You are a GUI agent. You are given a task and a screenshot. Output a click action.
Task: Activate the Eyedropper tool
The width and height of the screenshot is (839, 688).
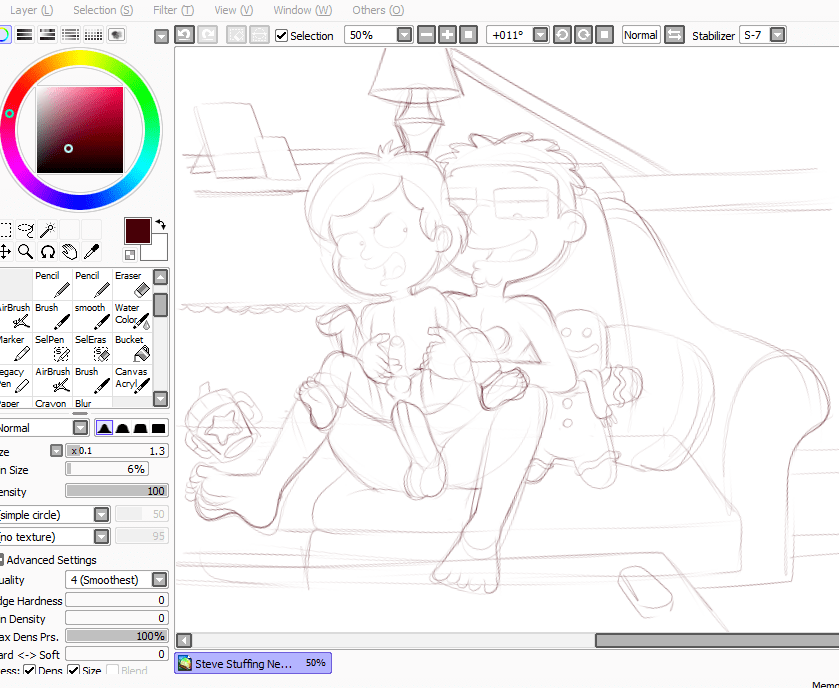[91, 251]
